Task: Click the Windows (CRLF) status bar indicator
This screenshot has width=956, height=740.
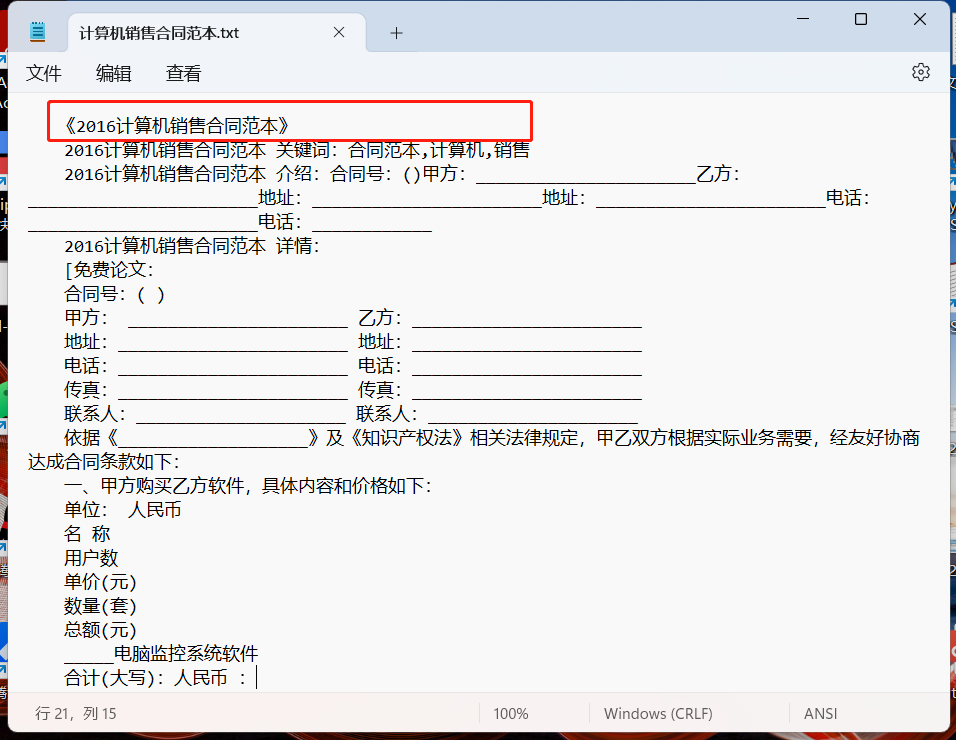Action: click(x=658, y=713)
